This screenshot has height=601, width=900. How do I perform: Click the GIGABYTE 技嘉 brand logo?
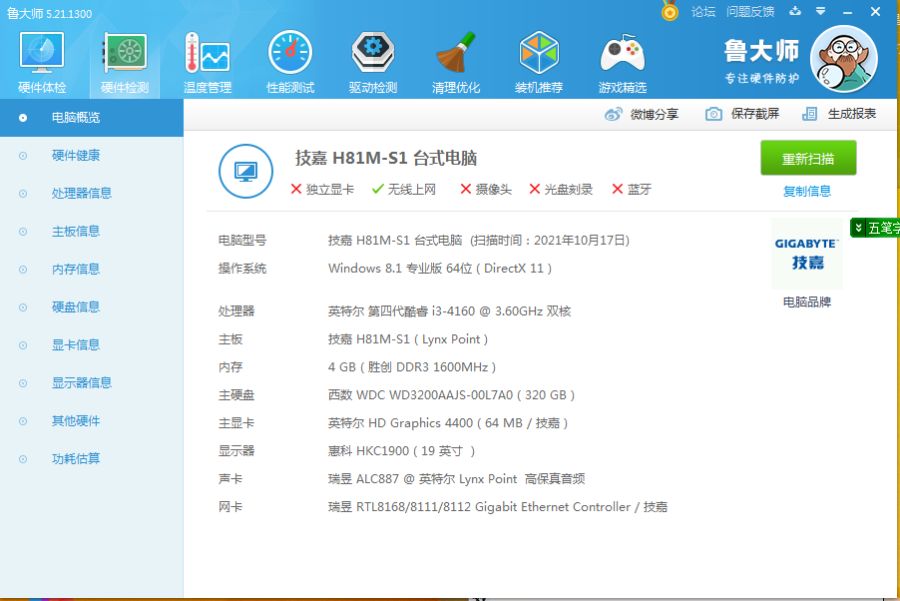pos(807,253)
